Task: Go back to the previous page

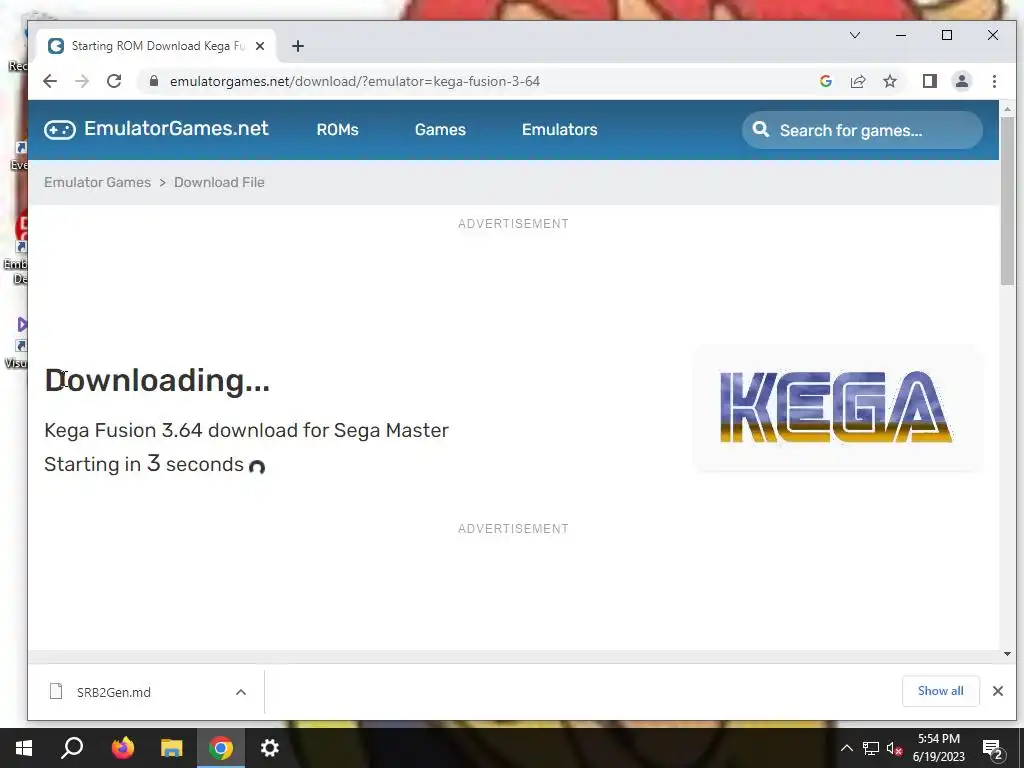Action: [50, 81]
